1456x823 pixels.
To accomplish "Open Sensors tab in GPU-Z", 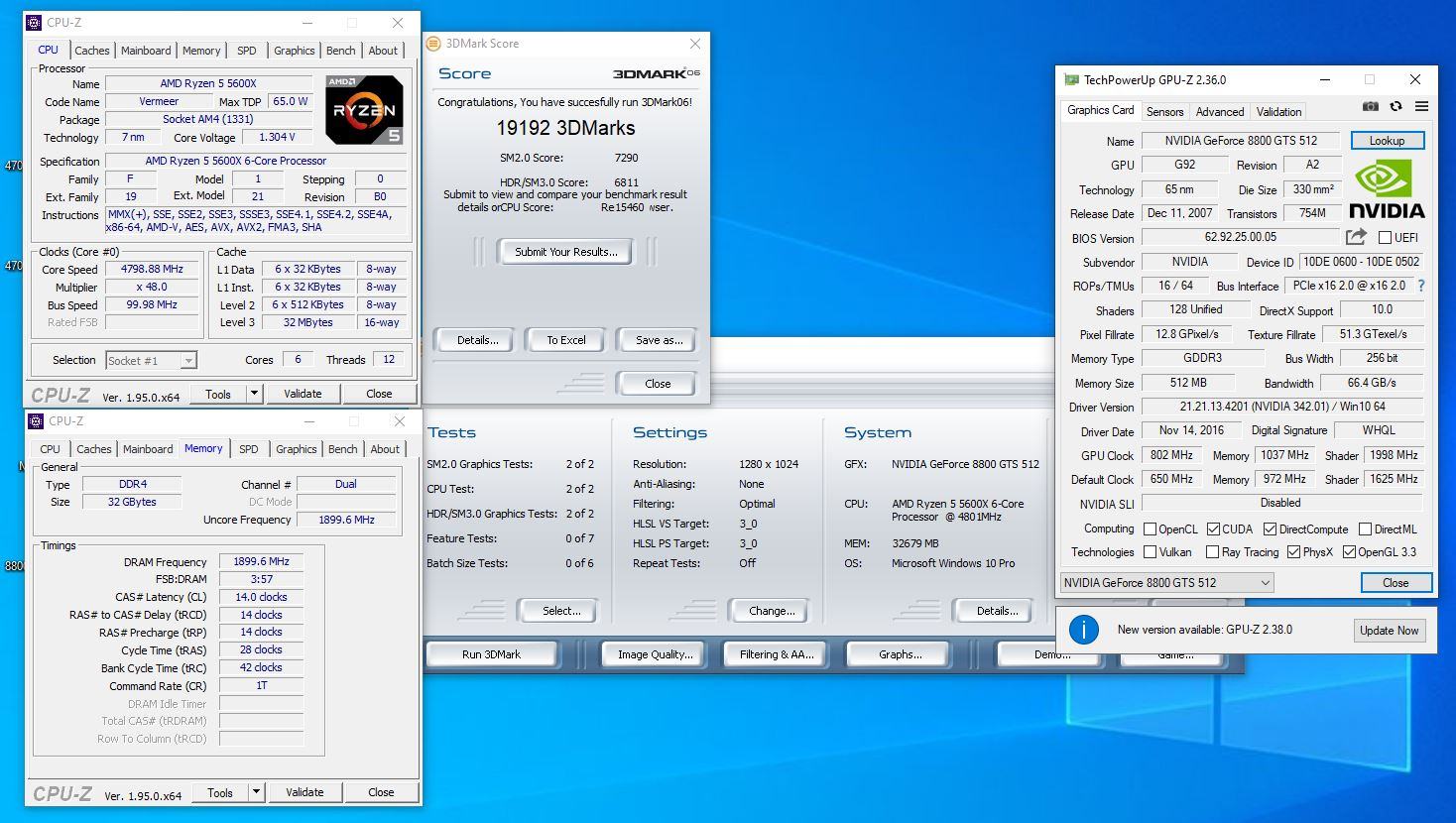I will point(1164,112).
